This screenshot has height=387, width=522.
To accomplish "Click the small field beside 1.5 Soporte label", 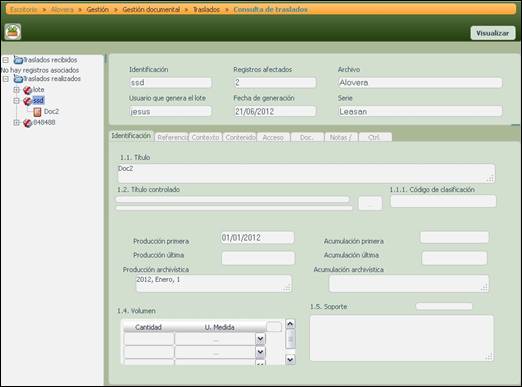I will tap(444, 306).
